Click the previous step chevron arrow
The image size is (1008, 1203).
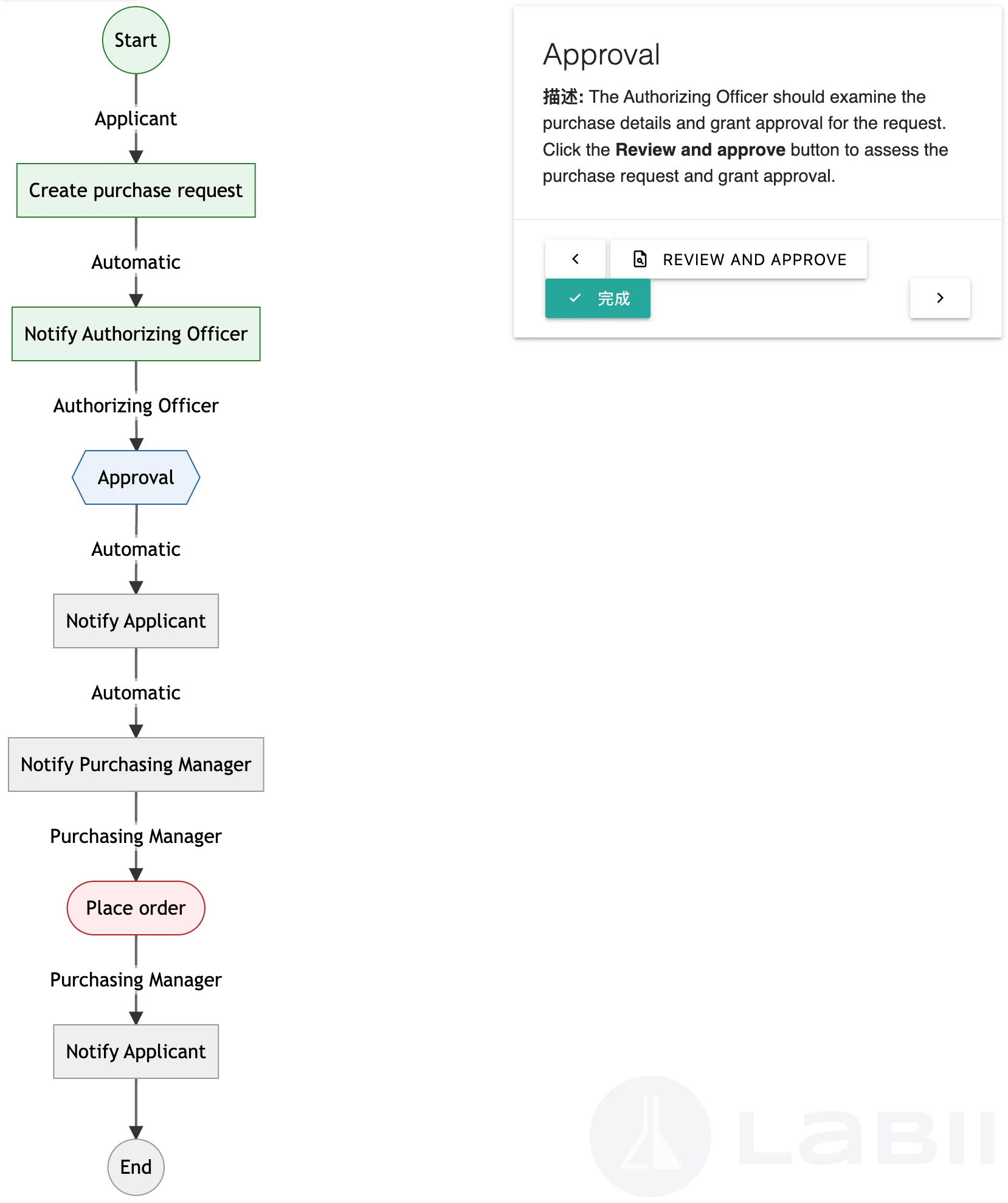click(575, 259)
